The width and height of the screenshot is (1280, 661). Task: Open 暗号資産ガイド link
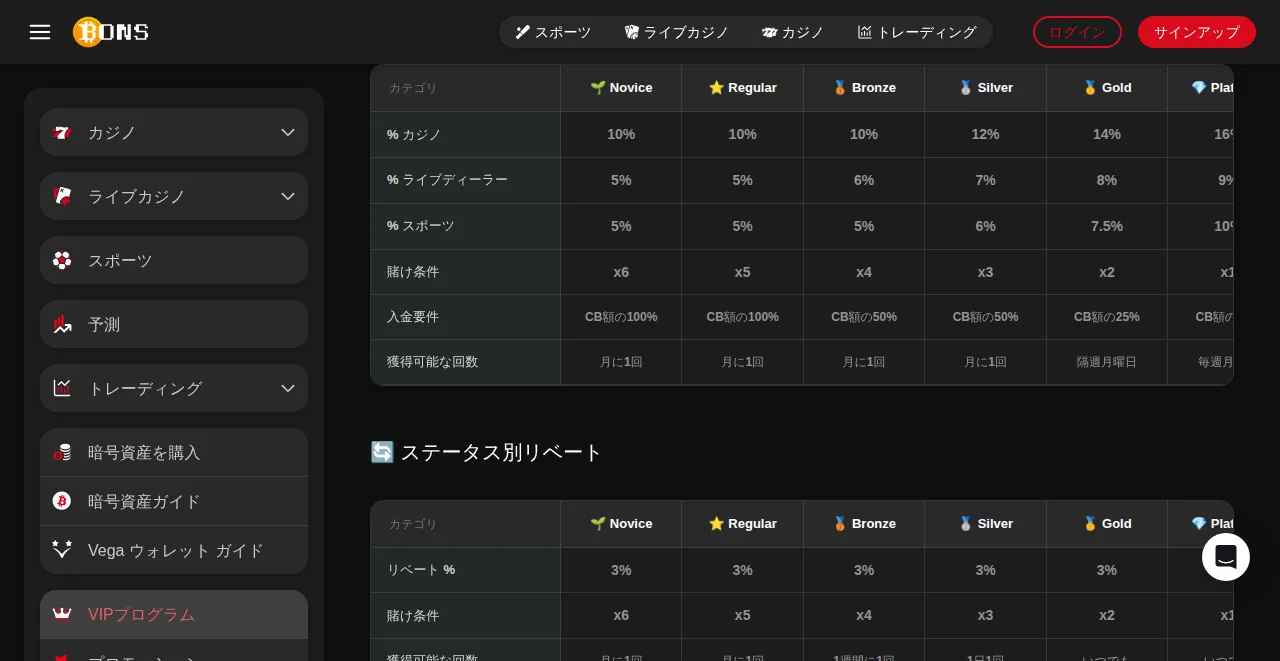coord(174,501)
